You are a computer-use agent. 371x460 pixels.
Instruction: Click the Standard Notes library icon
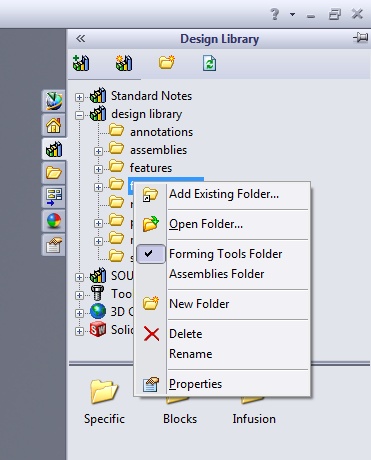click(x=98, y=96)
